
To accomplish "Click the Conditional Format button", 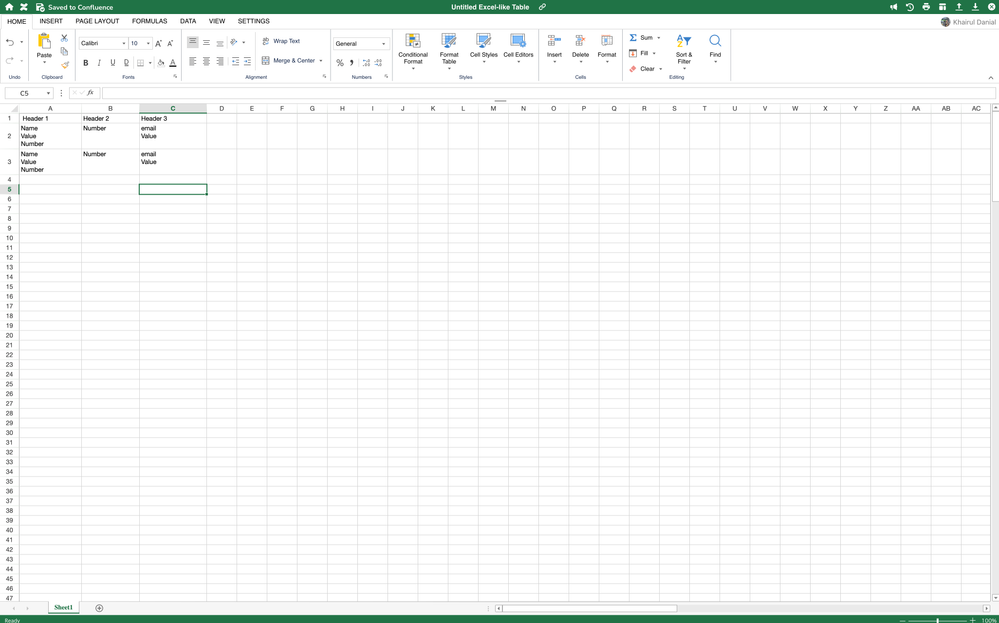I will point(412,50).
